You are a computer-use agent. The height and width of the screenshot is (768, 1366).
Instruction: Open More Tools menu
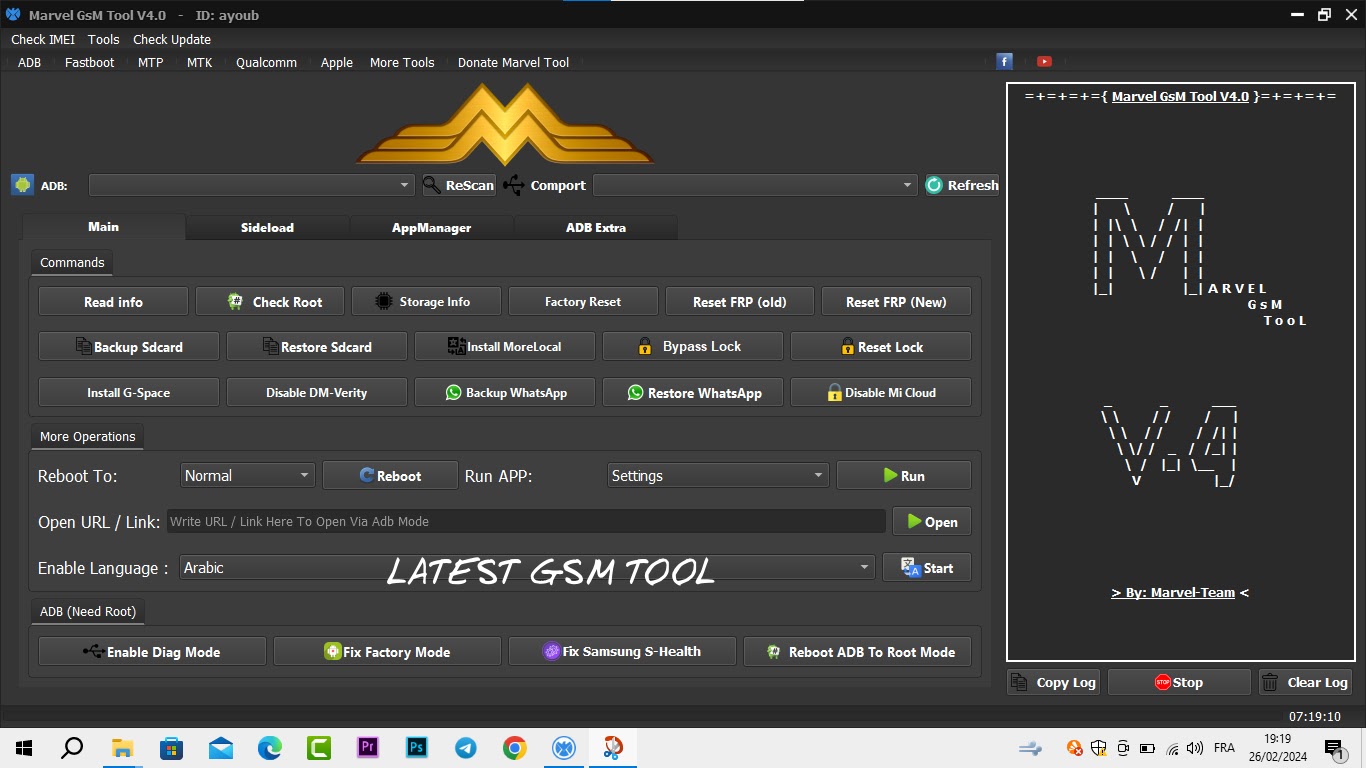point(402,62)
